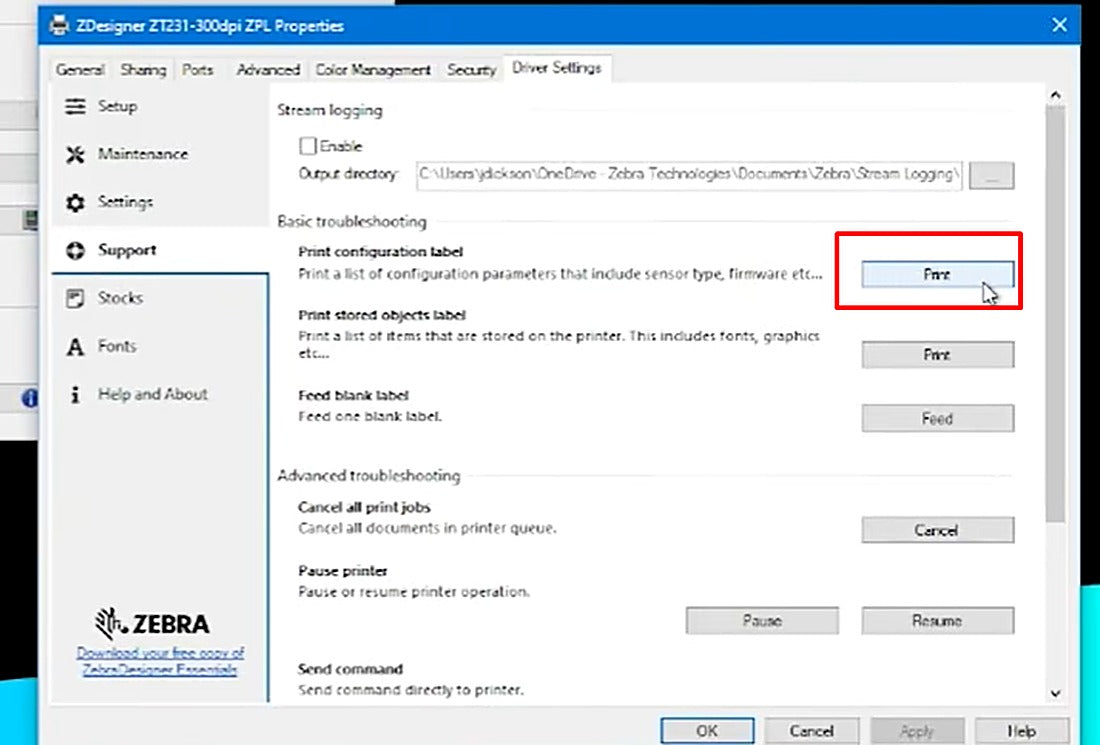
Task: Click the 'Basic troubleshooting' heading
Action: (352, 222)
